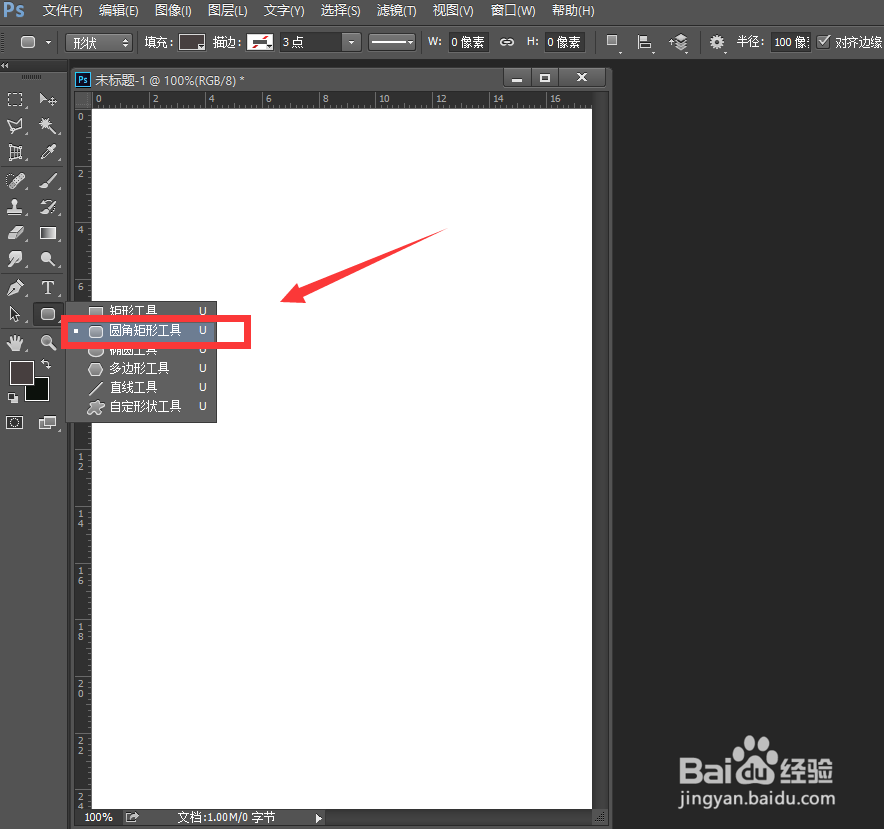Viewport: 884px width, 829px height.
Task: Click the 100% zoom level field
Action: (98, 817)
